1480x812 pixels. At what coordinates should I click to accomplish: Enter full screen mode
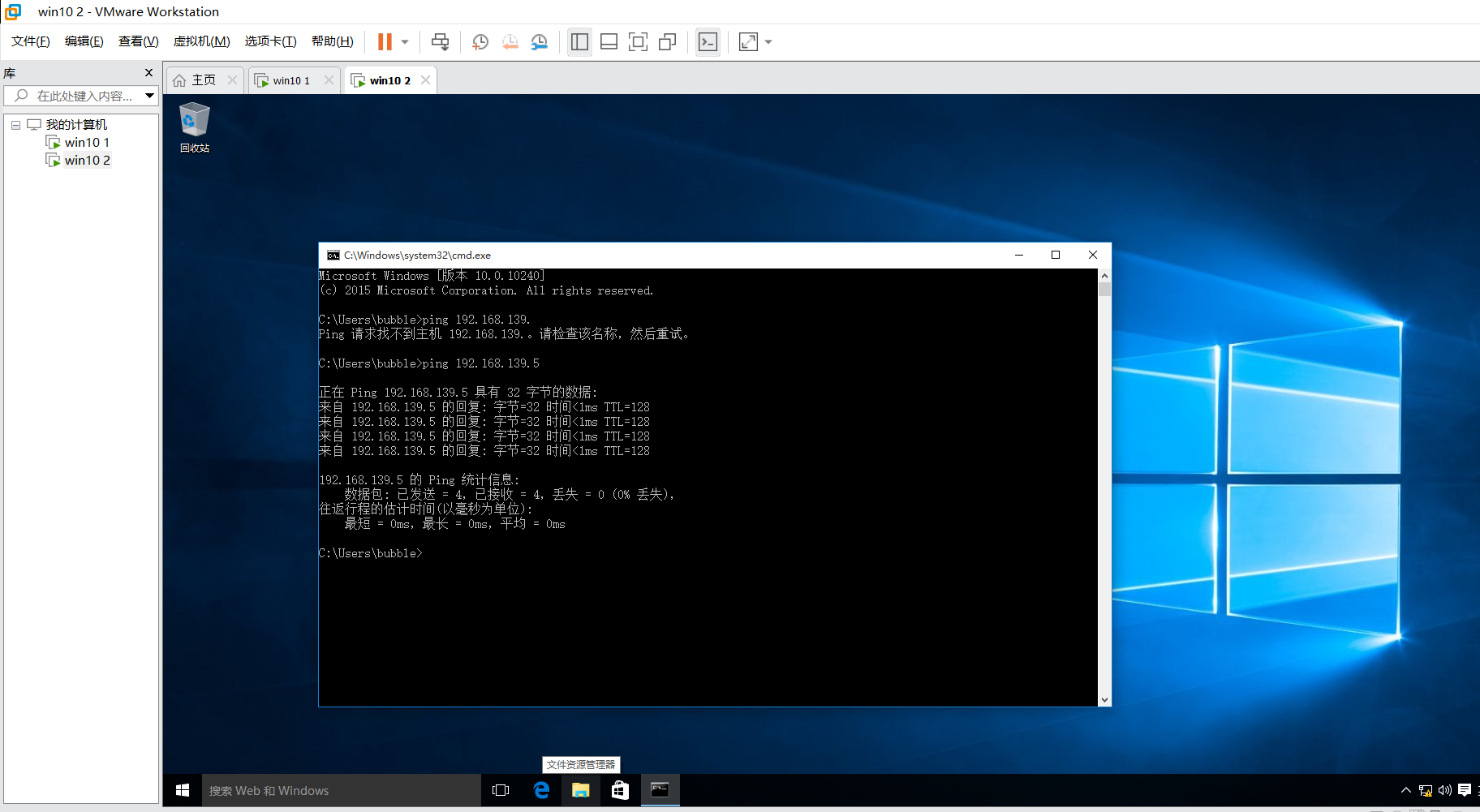click(639, 42)
